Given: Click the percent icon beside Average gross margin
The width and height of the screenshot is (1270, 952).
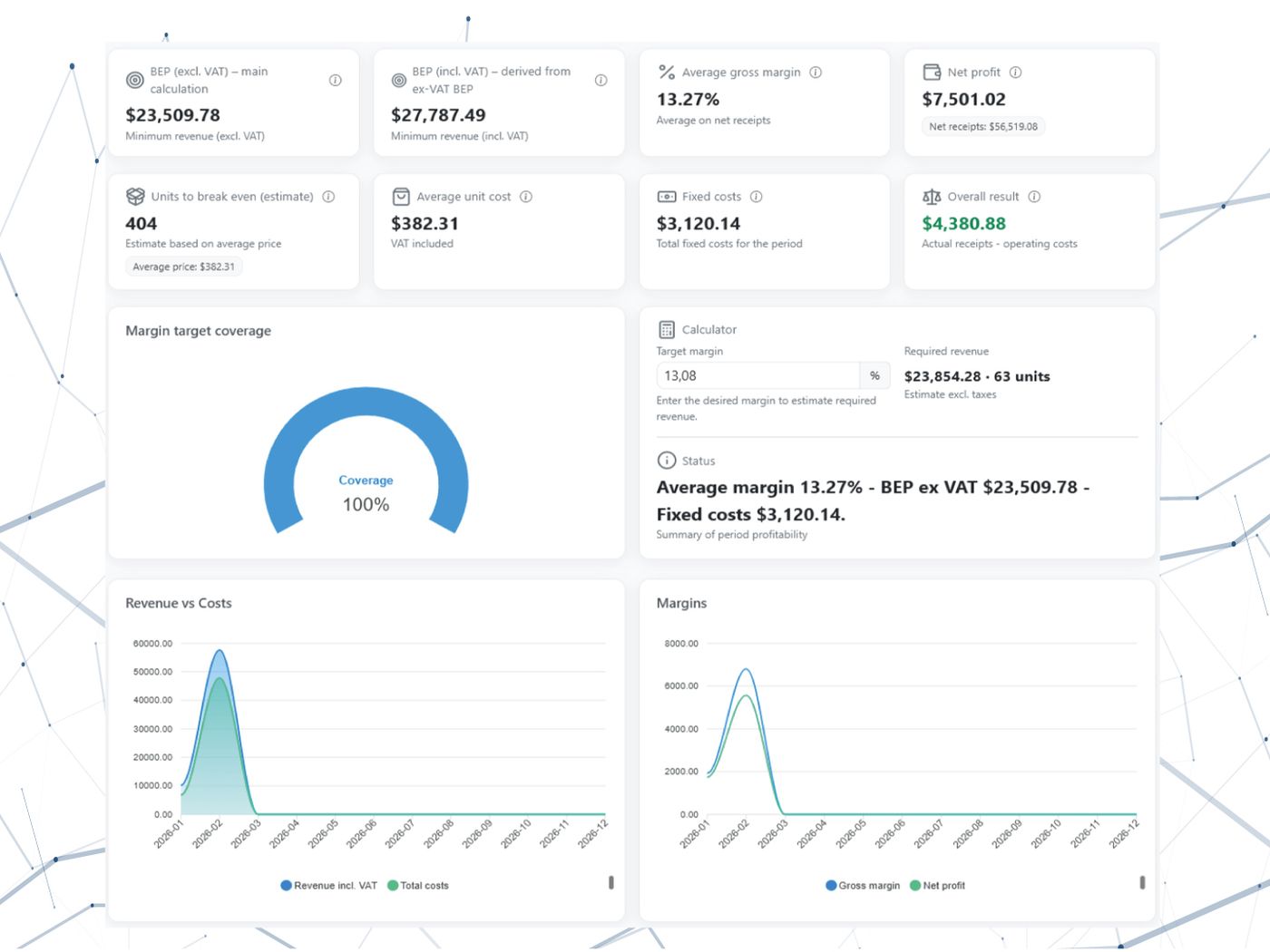Looking at the screenshot, I should [667, 72].
